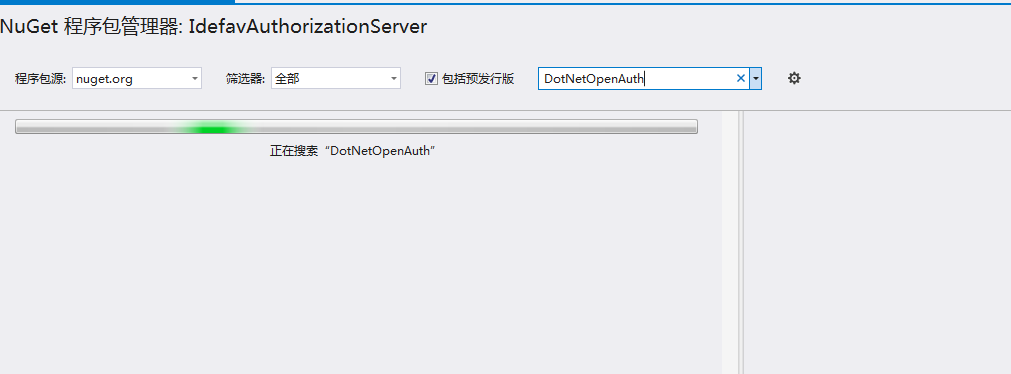Click the NuGet 程序包管理器 title heading
This screenshot has width=1011, height=374.
[x=213, y=27]
